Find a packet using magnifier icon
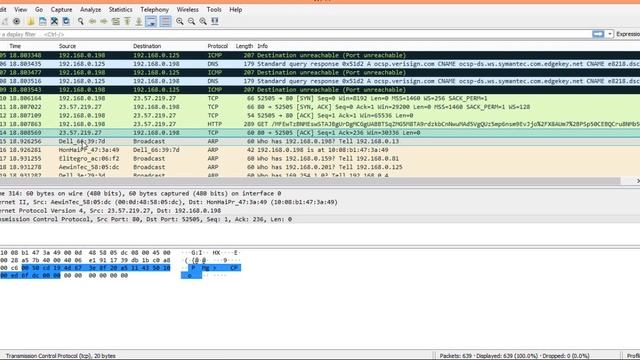 click(x=81, y=21)
